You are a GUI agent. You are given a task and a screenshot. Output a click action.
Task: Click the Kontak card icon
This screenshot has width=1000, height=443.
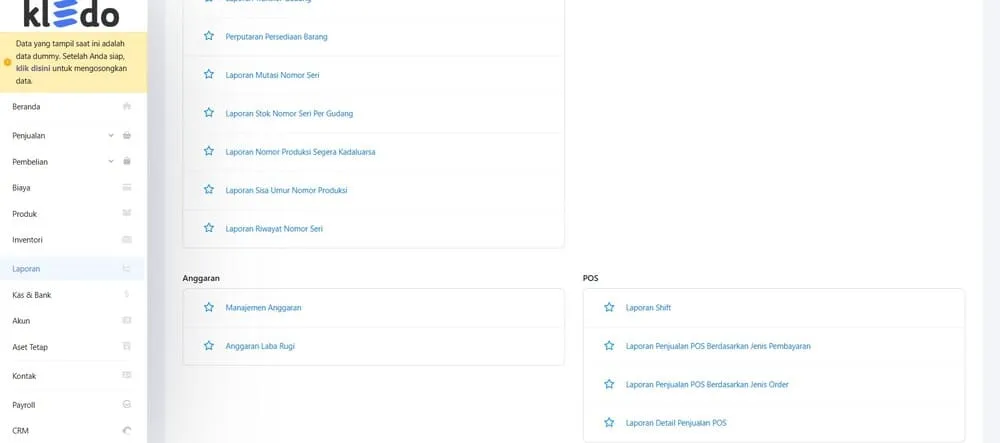127,375
